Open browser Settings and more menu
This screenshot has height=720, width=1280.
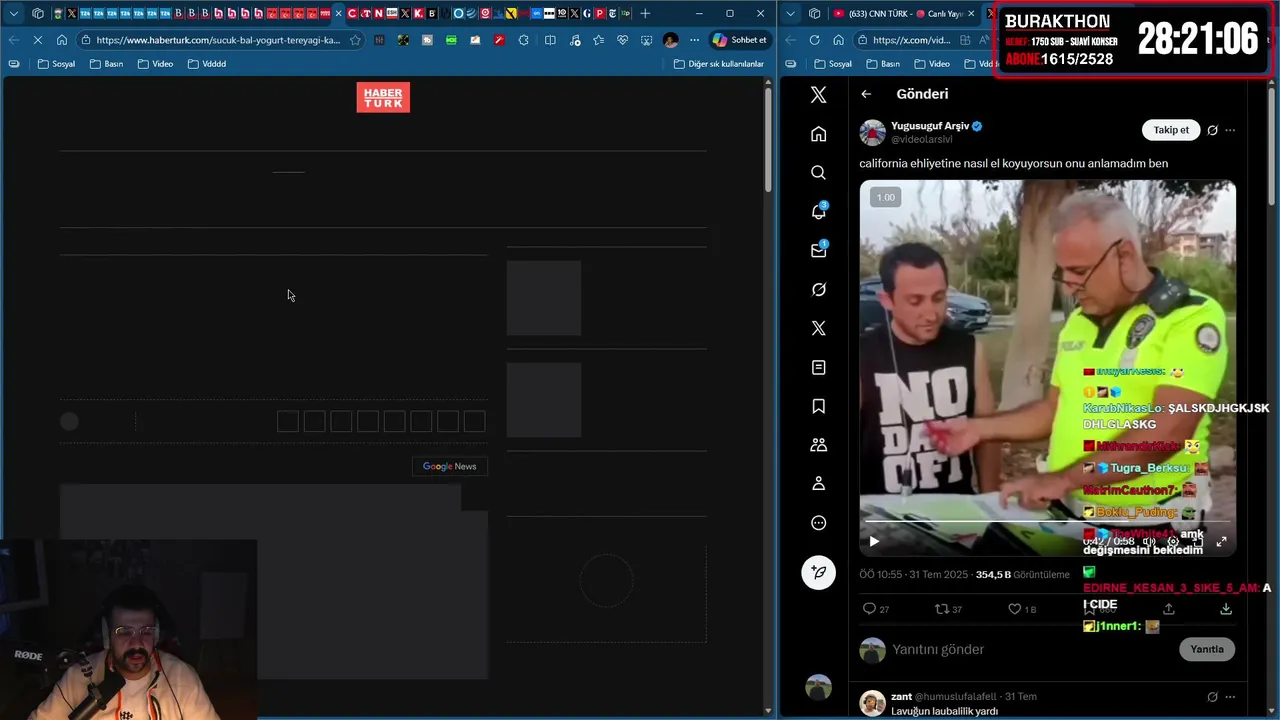(694, 40)
